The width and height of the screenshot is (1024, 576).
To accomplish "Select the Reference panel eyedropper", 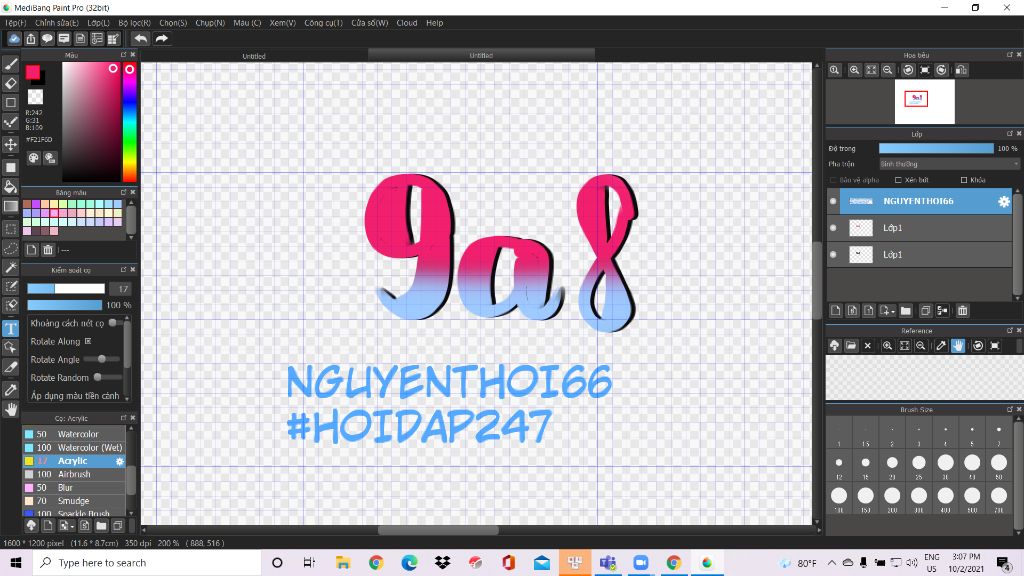I will coord(941,345).
